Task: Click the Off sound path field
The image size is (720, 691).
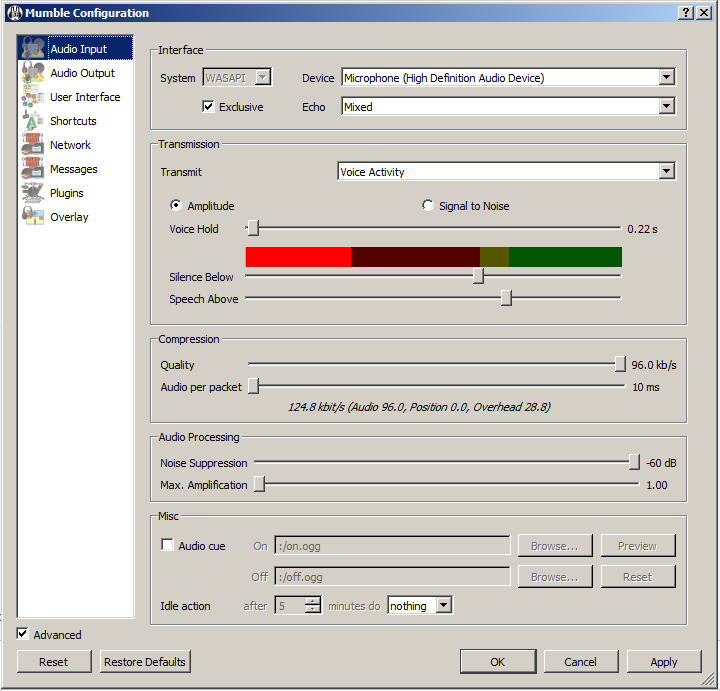Action: click(392, 576)
